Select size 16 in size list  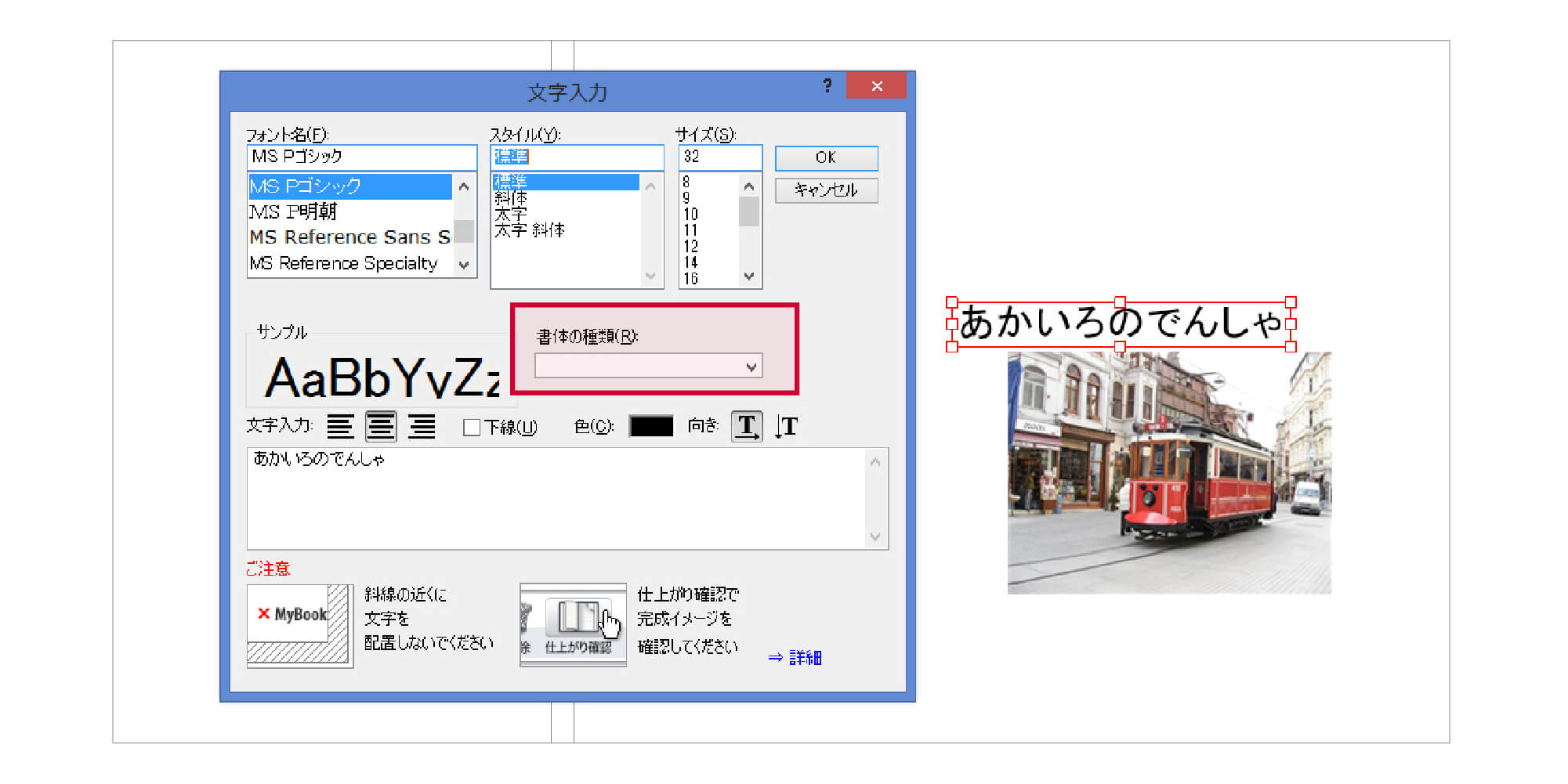click(709, 278)
